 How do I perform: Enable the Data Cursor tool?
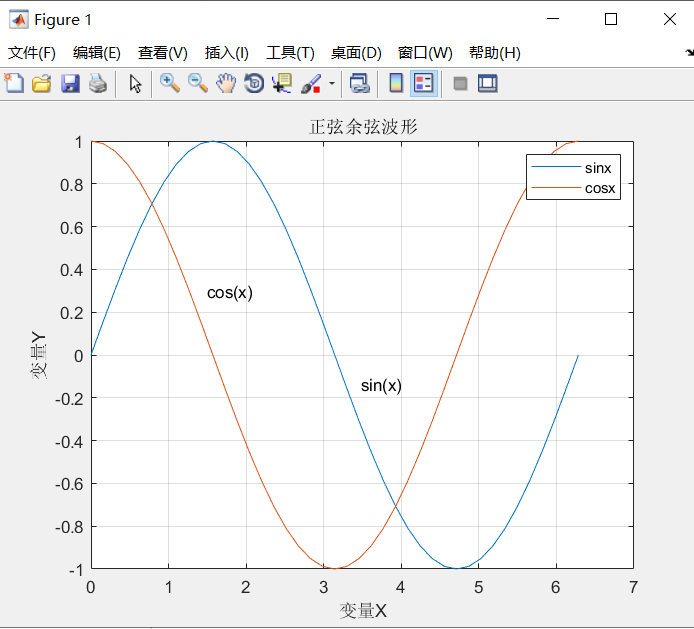coord(282,83)
